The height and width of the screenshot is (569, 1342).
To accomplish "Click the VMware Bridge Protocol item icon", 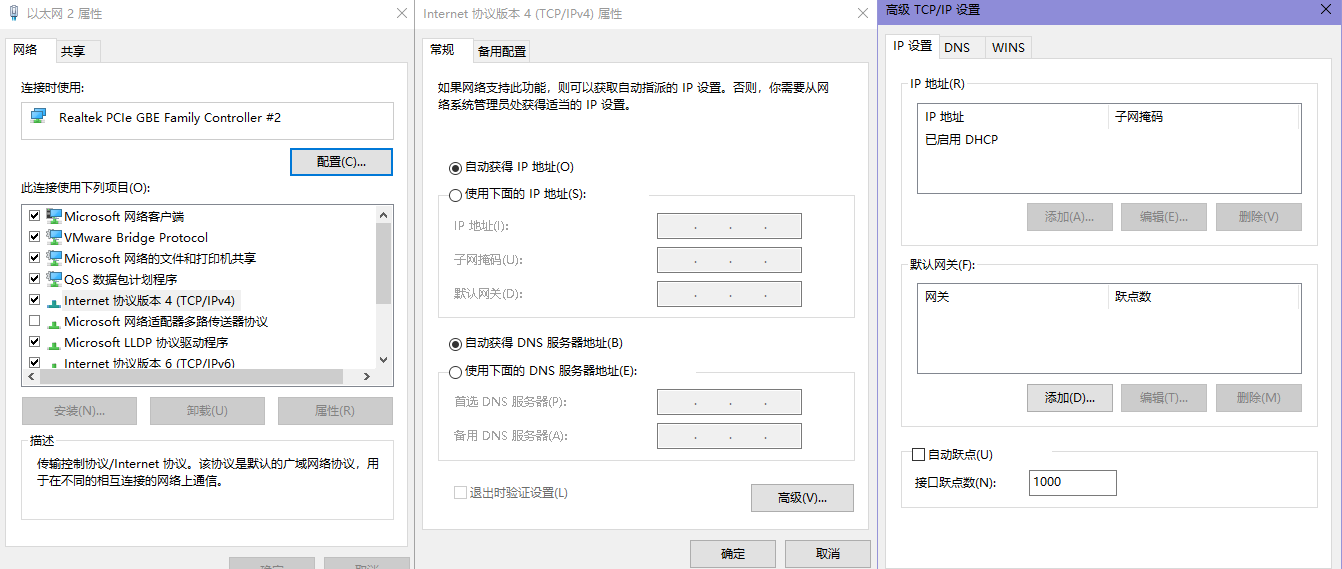I will [54, 237].
